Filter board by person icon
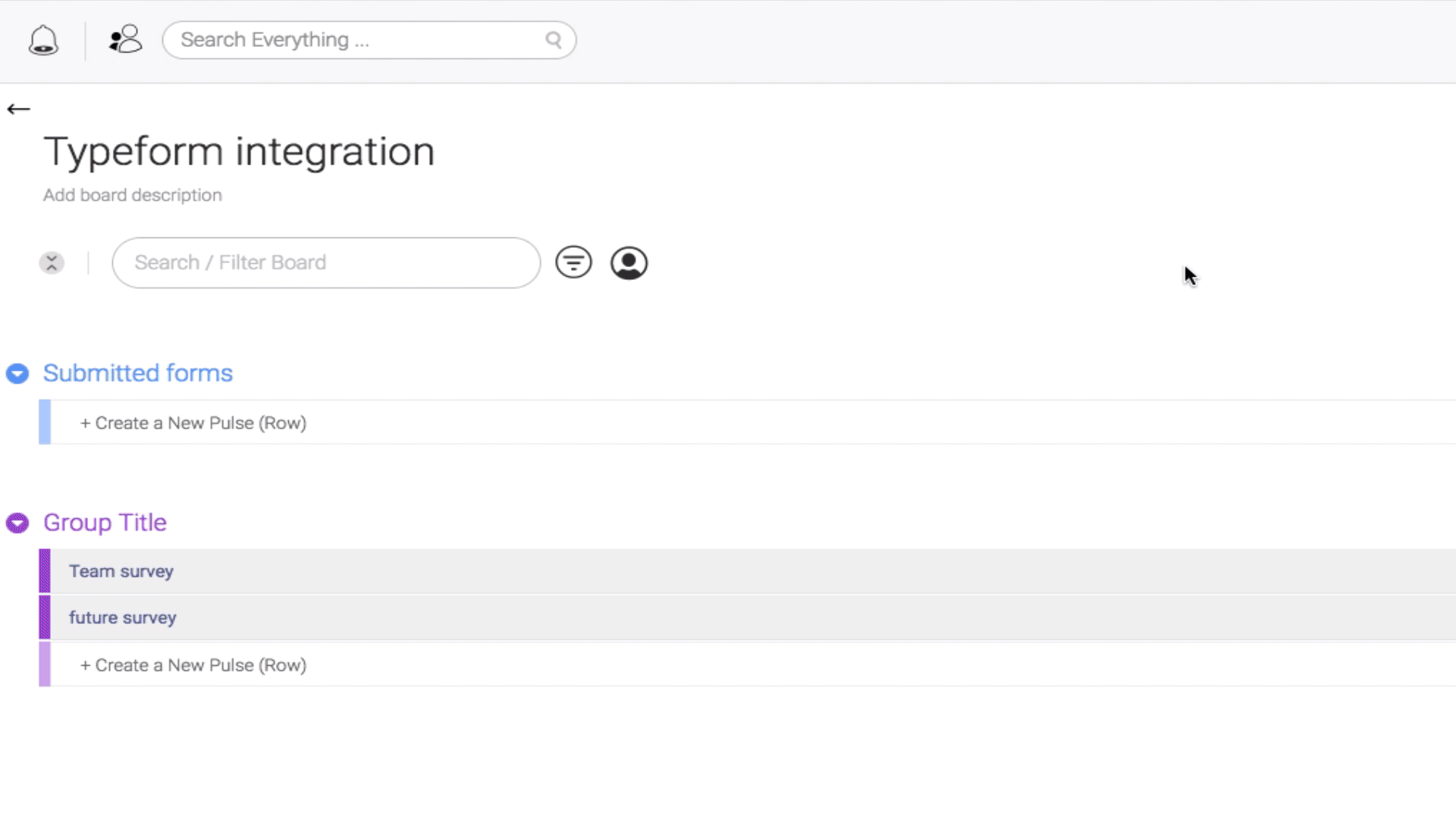1456x819 pixels. (x=629, y=263)
